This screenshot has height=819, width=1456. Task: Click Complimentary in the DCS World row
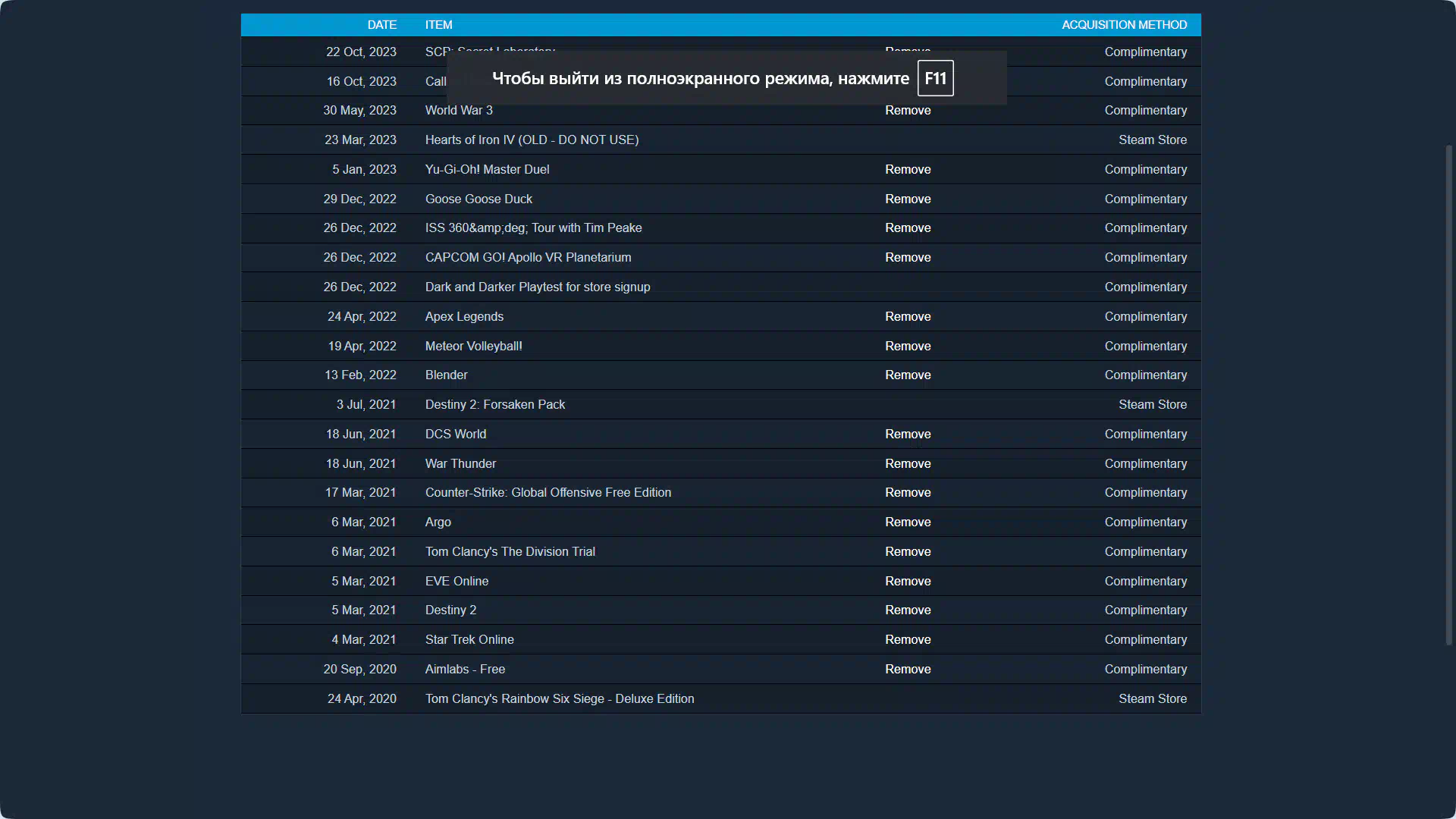(x=1145, y=435)
